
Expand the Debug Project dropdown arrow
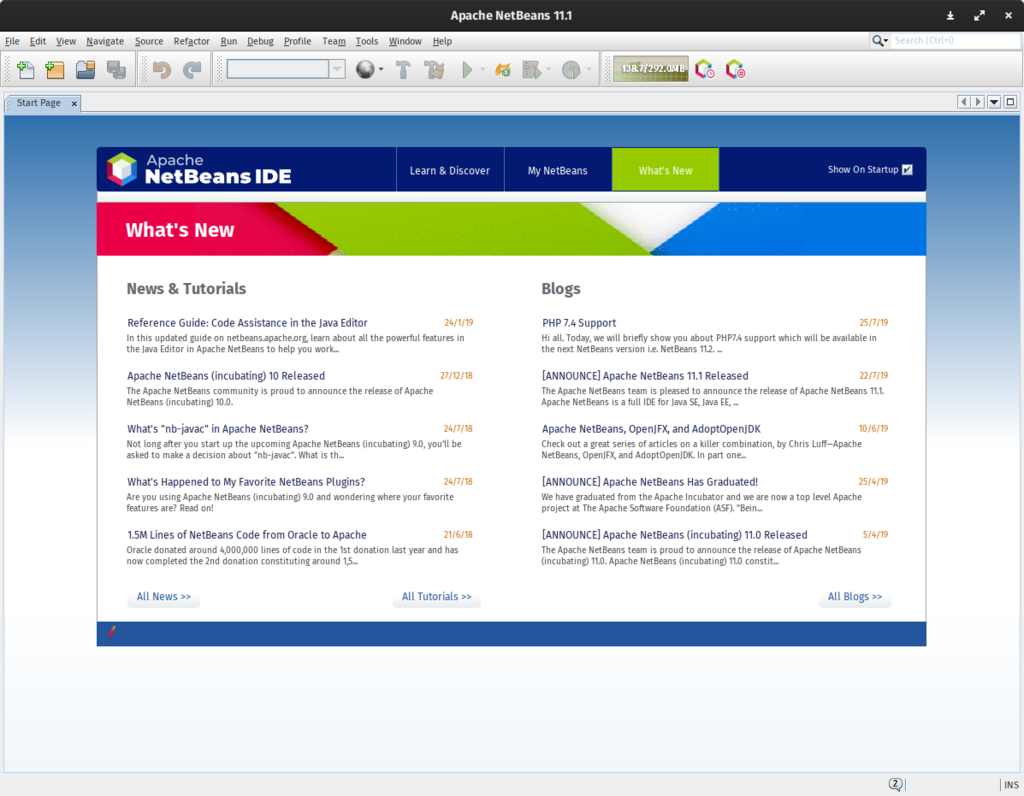pos(549,69)
